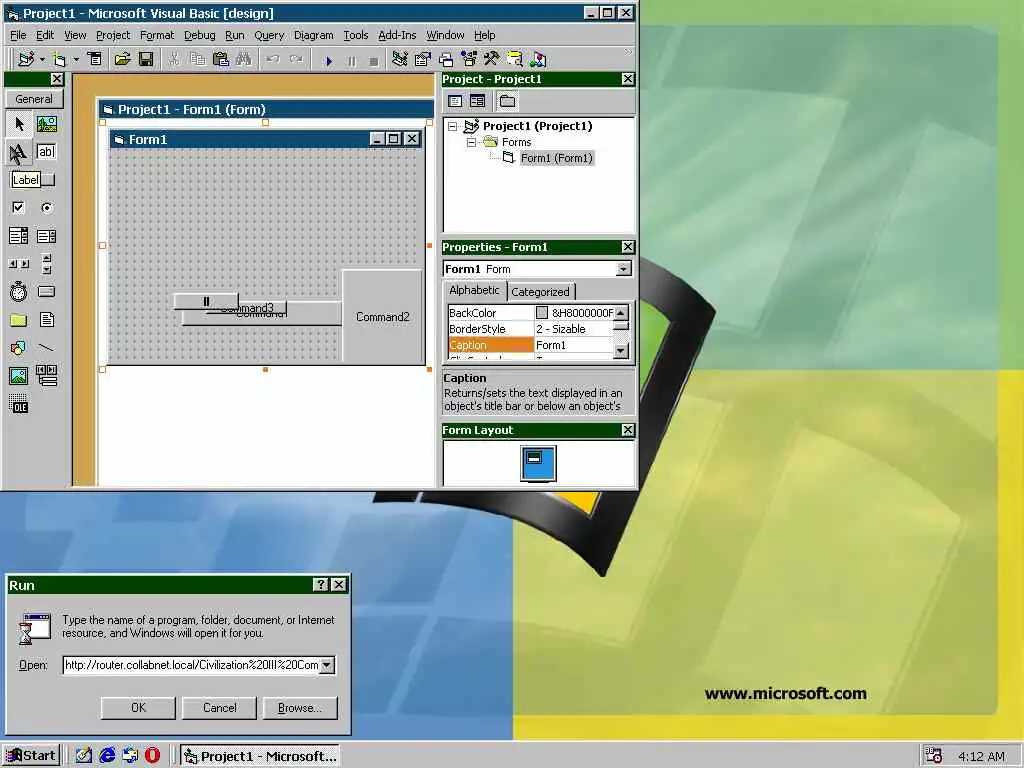Click the Save Project floppy disk icon

pos(146,59)
